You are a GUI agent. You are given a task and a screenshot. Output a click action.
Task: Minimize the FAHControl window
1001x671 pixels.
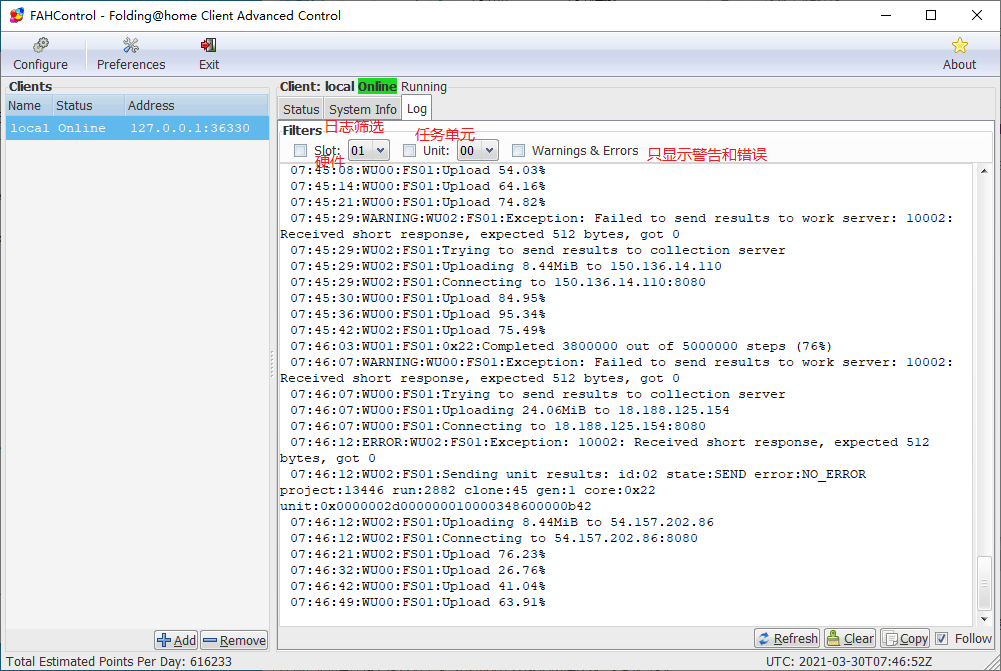(x=885, y=15)
